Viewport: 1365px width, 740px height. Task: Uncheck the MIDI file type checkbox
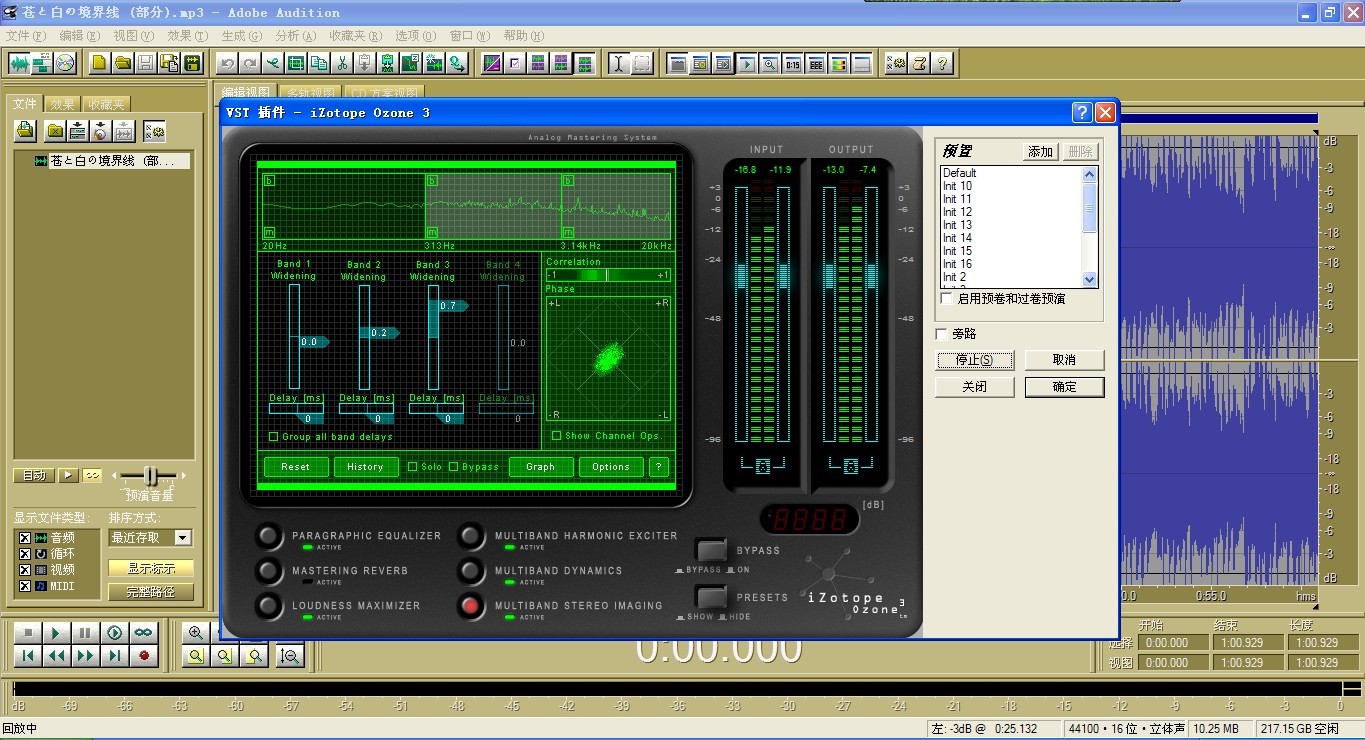pyautogui.click(x=25, y=586)
